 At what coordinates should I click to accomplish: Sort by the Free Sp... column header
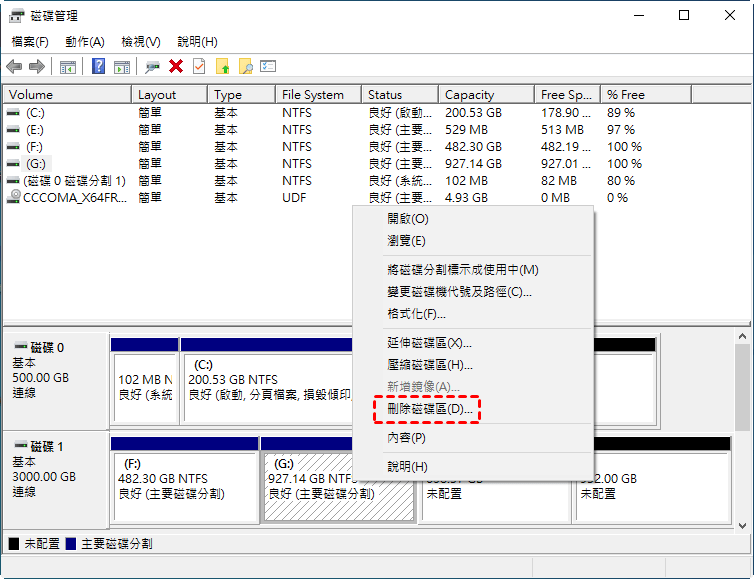coord(567,95)
